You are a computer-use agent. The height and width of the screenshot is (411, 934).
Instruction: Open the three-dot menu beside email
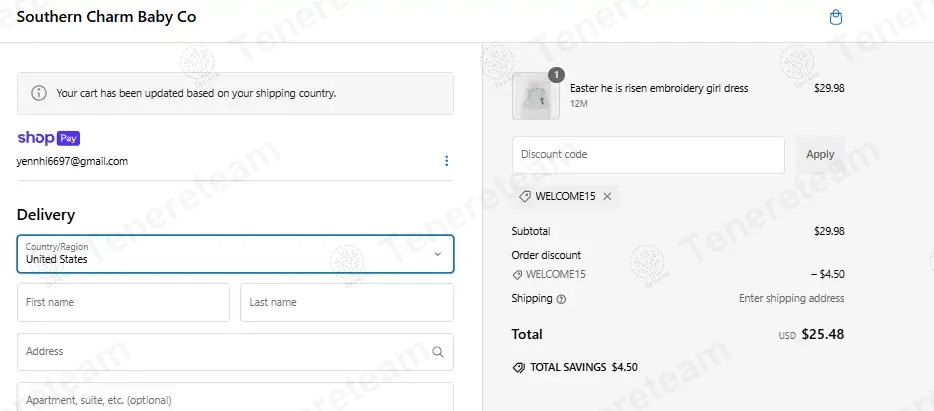[x=446, y=161]
